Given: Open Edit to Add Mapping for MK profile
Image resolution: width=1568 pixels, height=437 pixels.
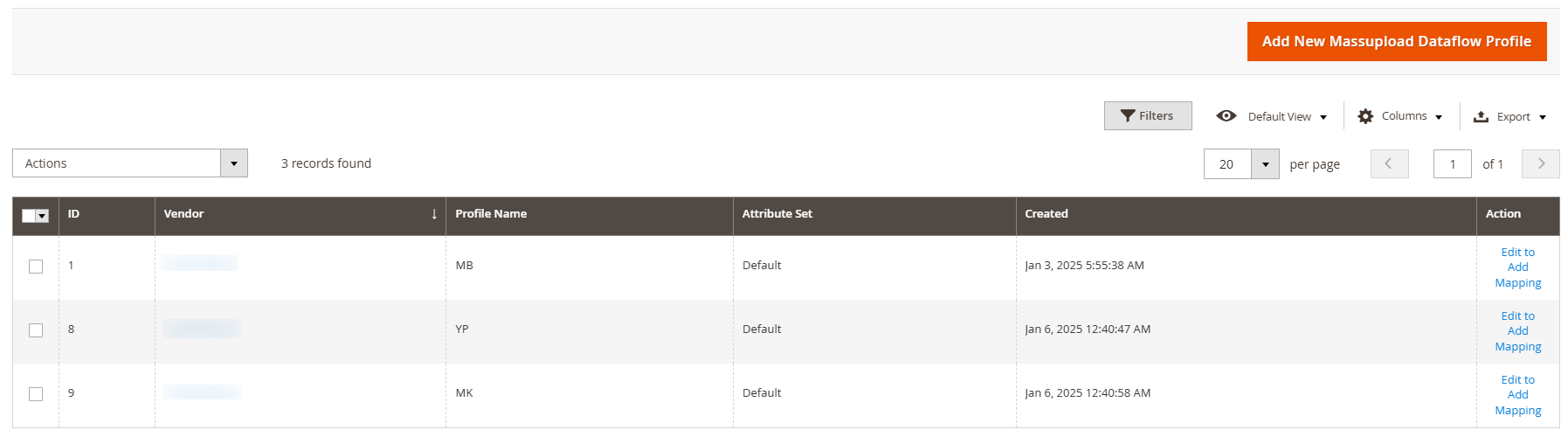Looking at the screenshot, I should [x=1517, y=395].
